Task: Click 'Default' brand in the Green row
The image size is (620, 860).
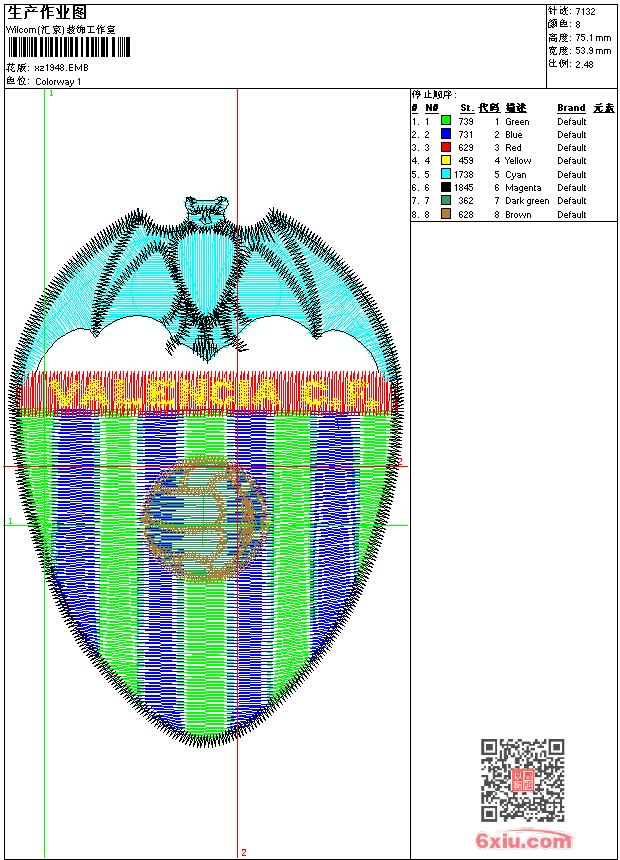Action: pyautogui.click(x=572, y=121)
